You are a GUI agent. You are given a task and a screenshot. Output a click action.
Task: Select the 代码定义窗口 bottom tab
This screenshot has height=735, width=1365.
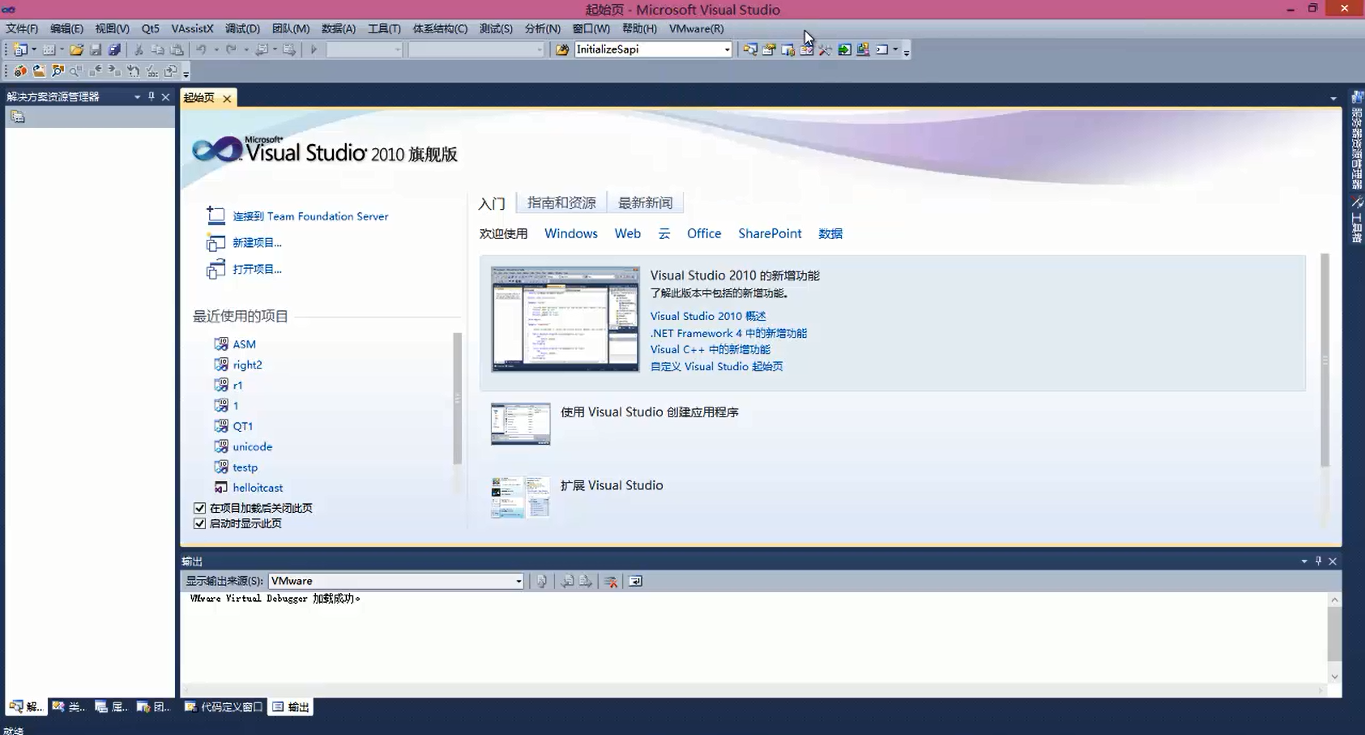tap(224, 707)
